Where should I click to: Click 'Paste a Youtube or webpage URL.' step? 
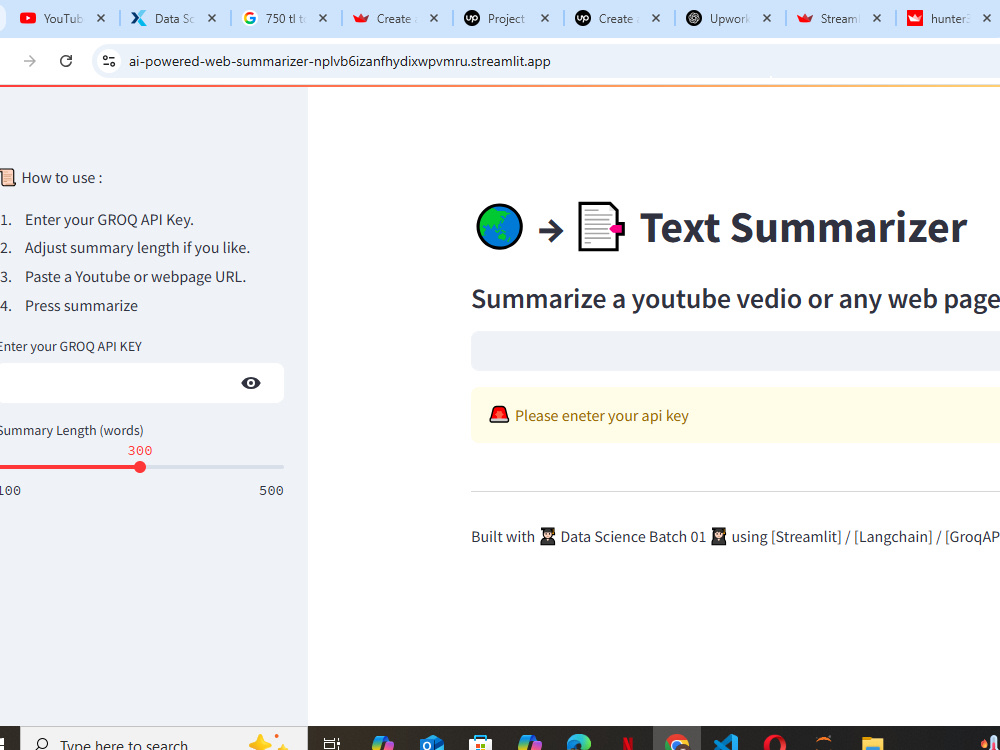[x=135, y=277]
